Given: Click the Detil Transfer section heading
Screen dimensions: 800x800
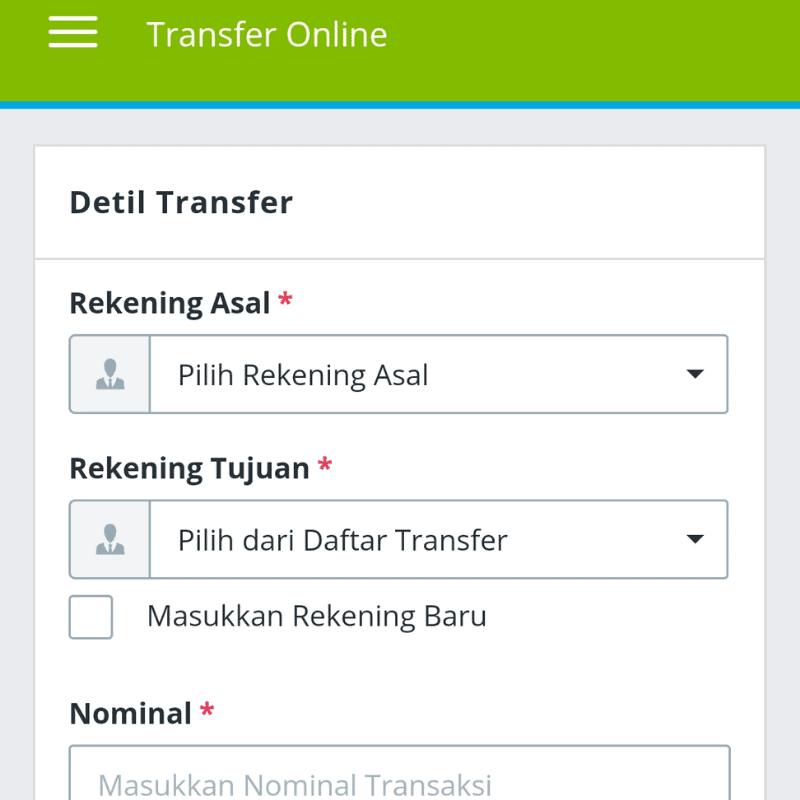Looking at the screenshot, I should point(180,202).
